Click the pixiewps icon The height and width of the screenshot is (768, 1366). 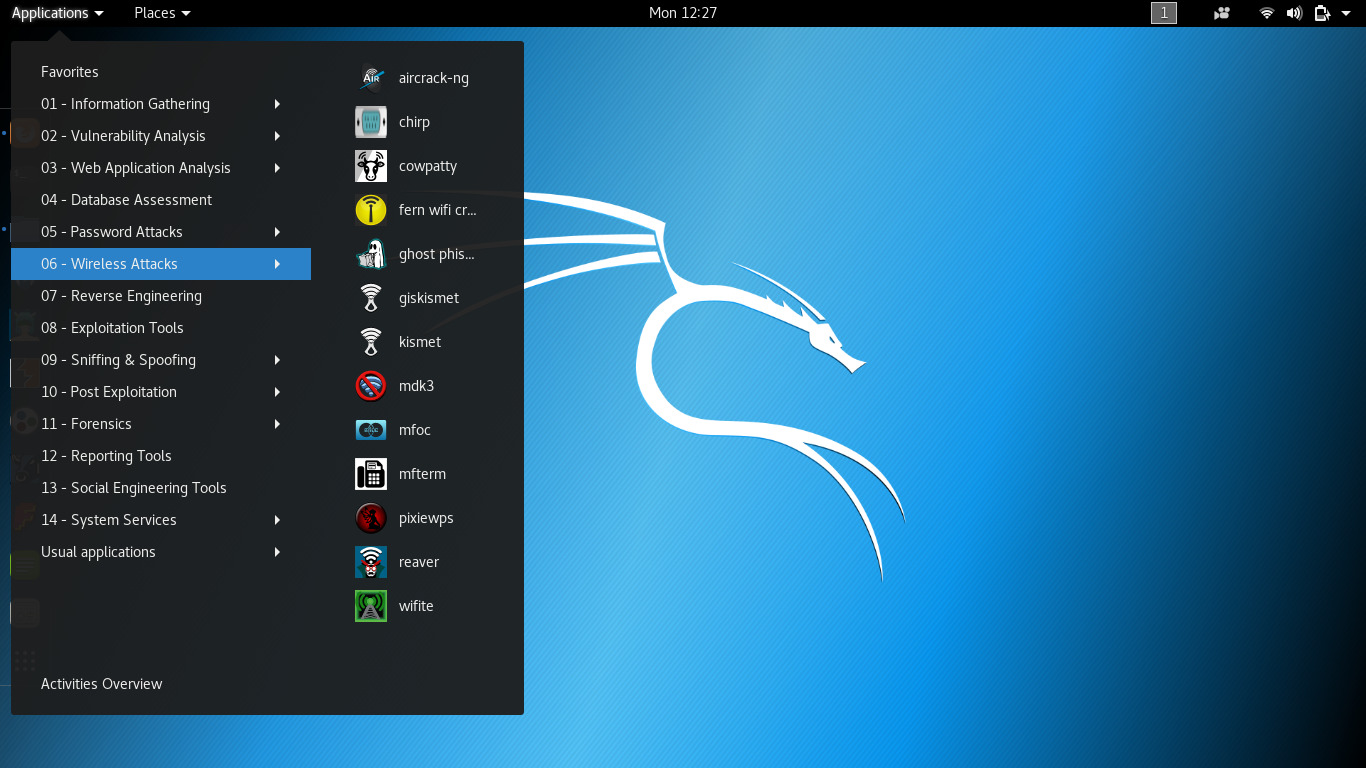coord(371,518)
